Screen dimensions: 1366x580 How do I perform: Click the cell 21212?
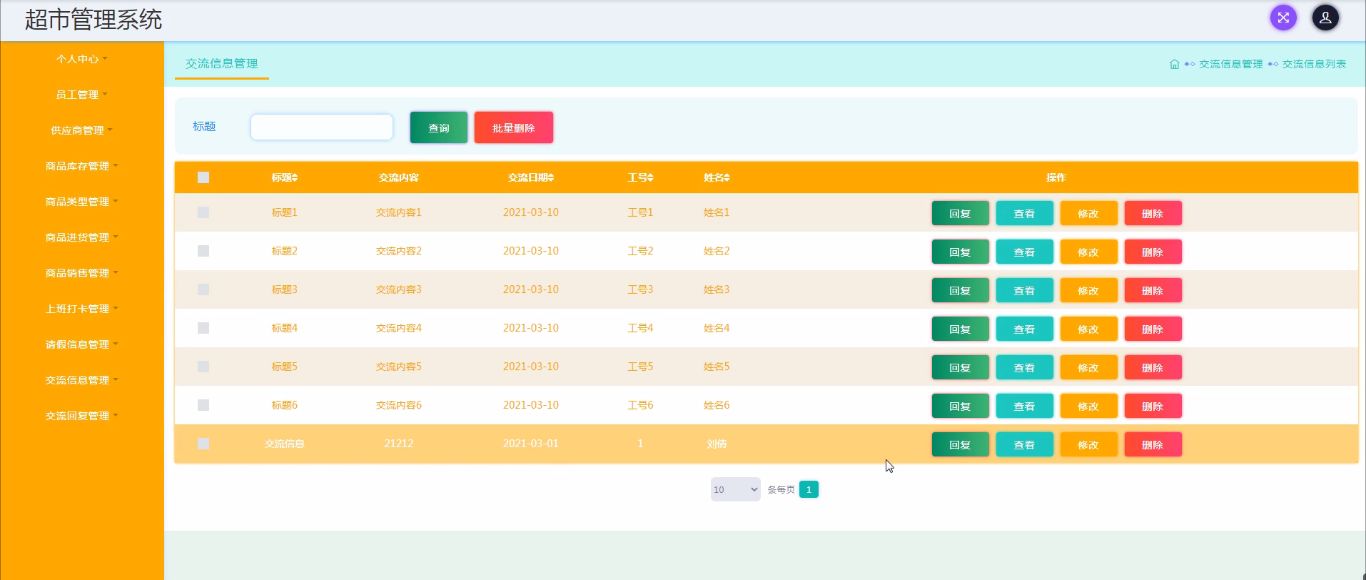pyautogui.click(x=398, y=444)
